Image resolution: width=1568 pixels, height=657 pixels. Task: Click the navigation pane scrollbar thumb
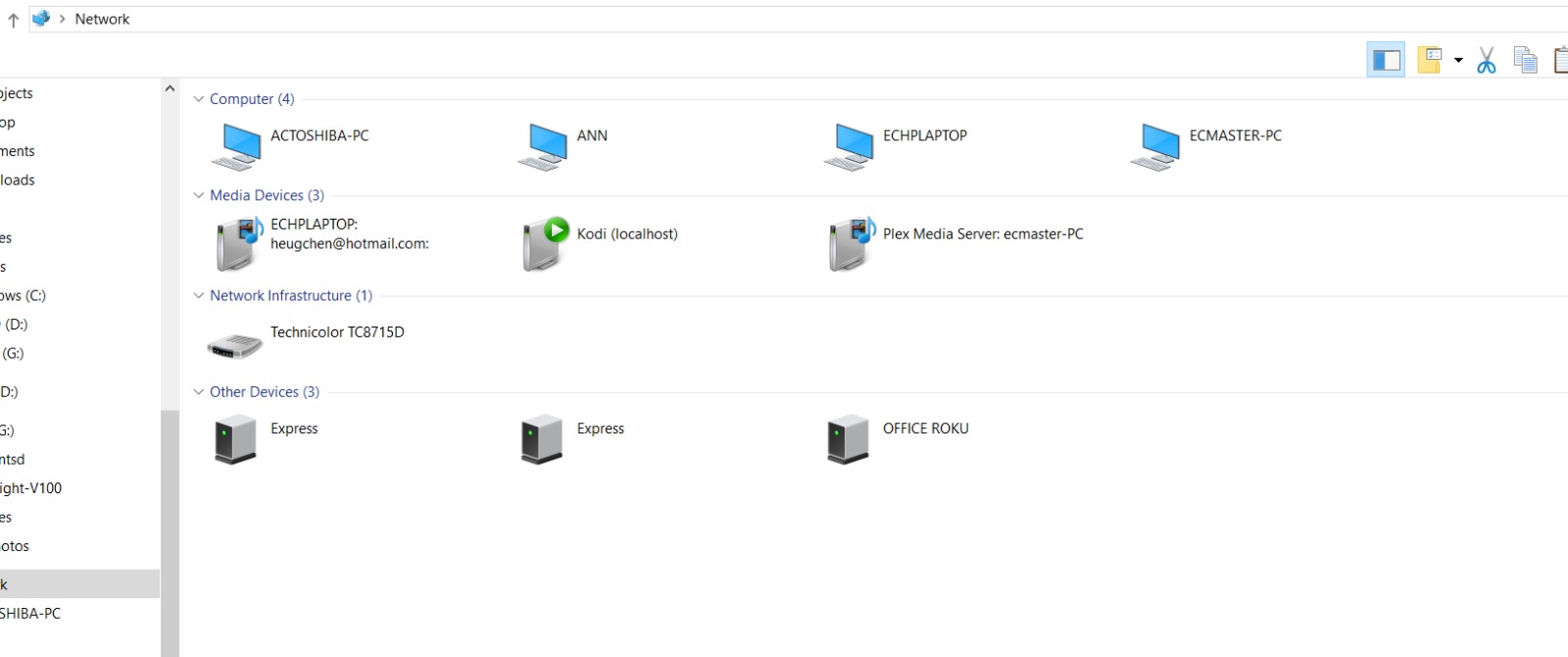point(170,533)
